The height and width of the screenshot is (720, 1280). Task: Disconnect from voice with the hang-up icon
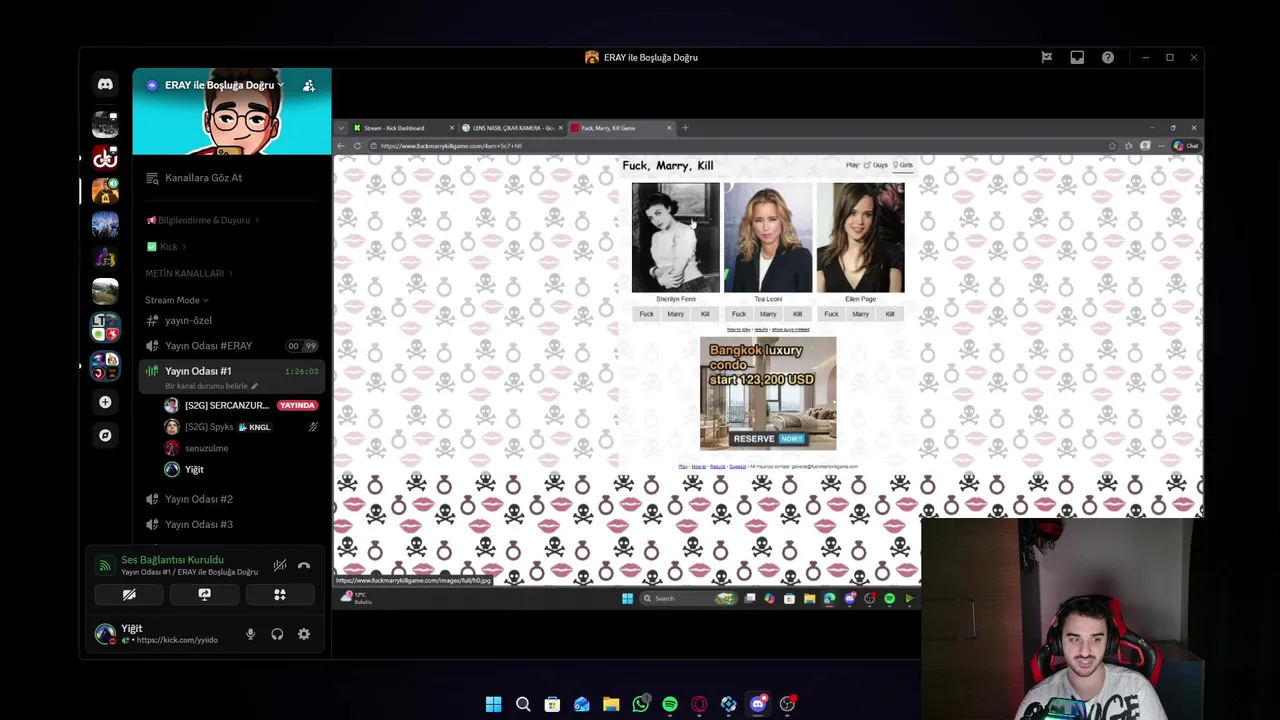pyautogui.click(x=304, y=566)
